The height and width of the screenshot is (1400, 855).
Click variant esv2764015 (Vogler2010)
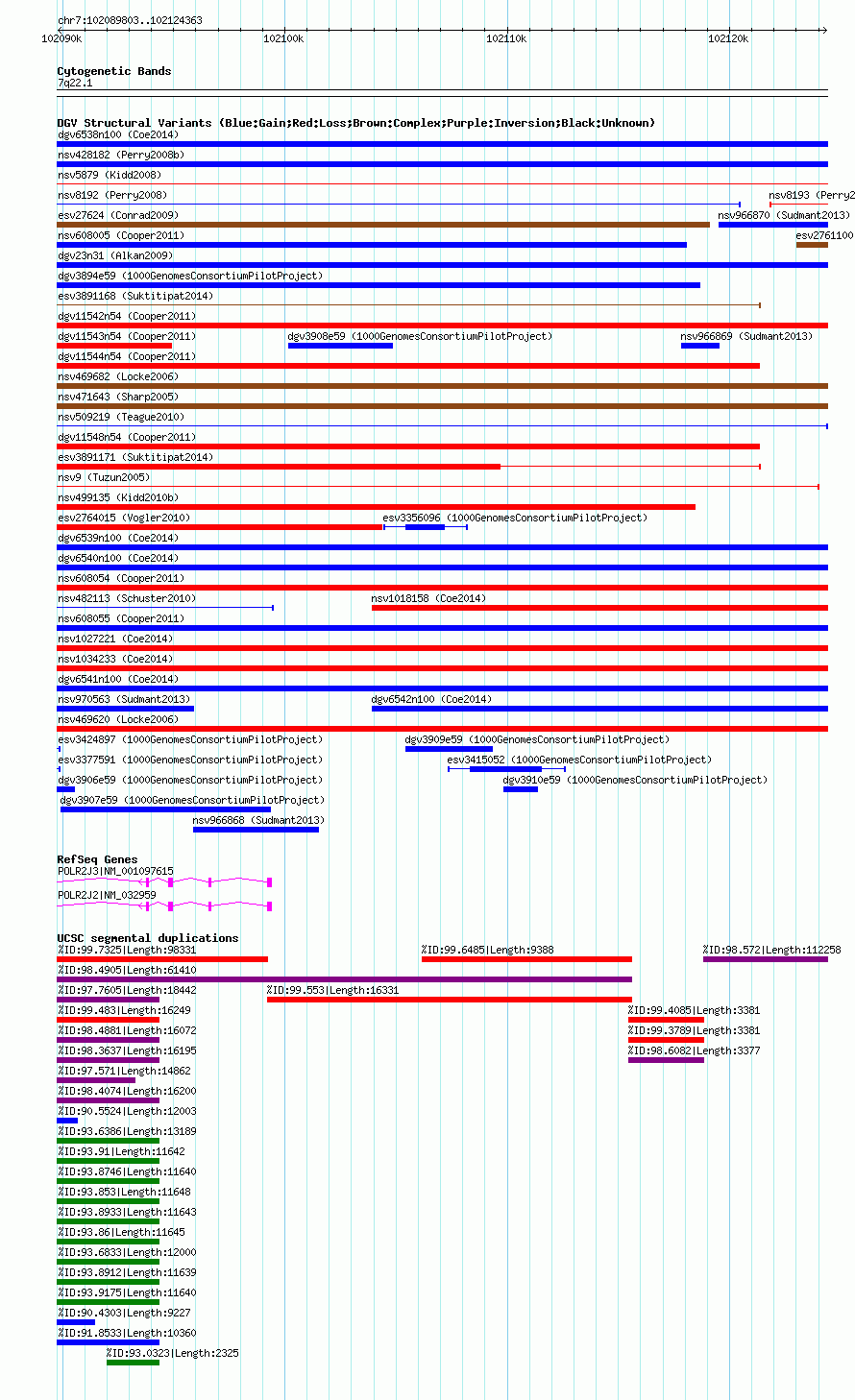coord(220,527)
